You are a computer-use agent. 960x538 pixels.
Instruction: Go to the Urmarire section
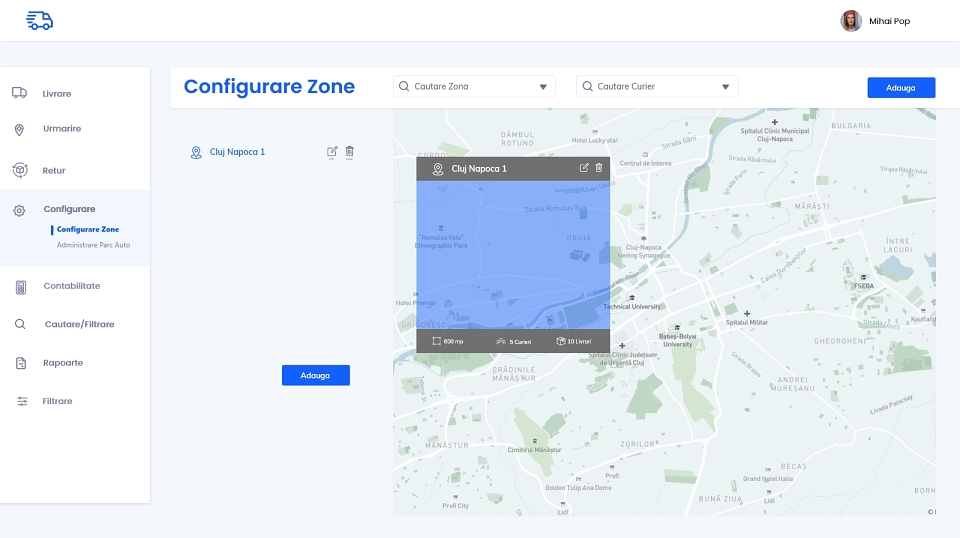[62, 129]
